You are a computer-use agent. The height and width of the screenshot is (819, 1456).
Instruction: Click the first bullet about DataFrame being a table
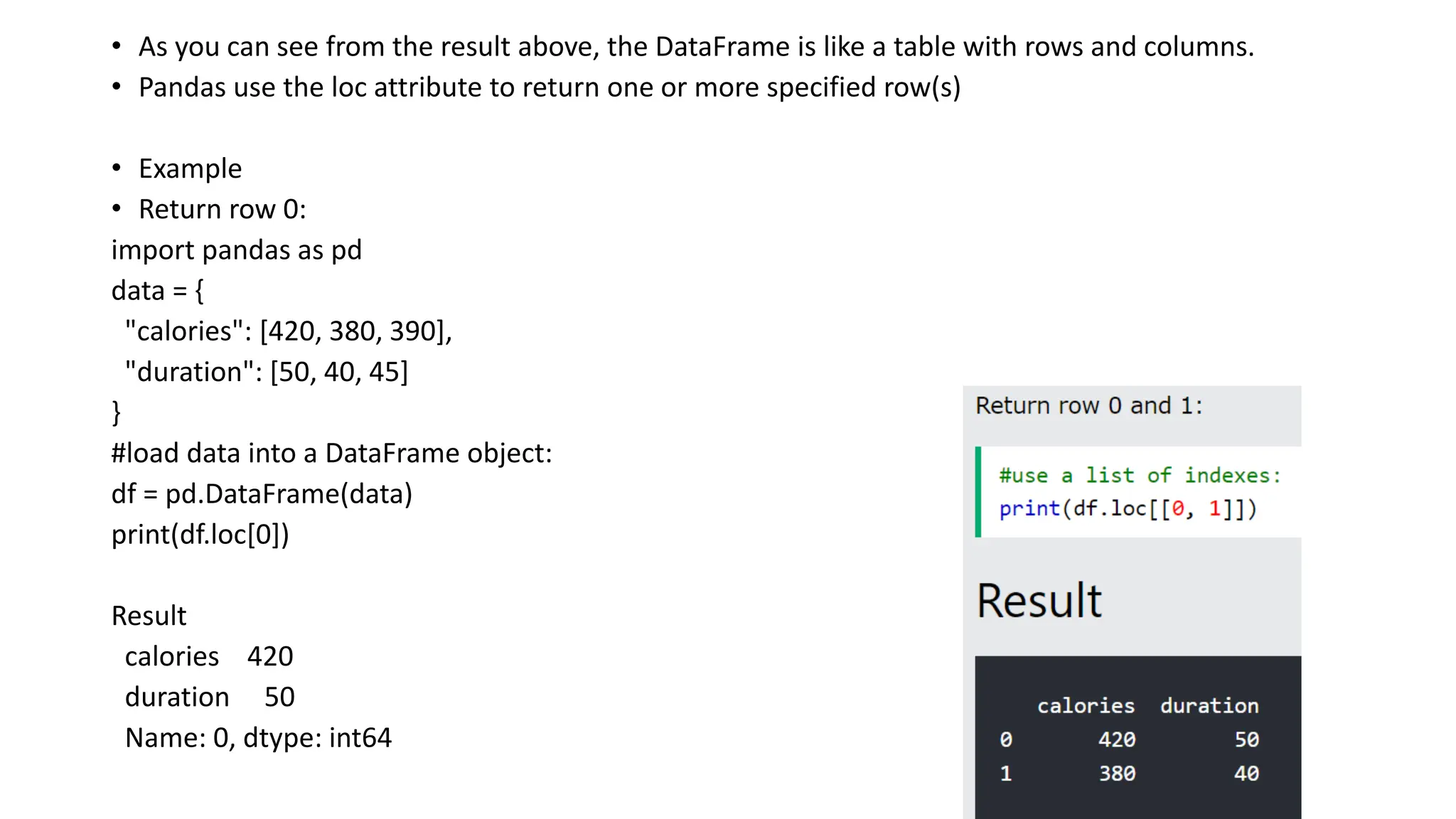[x=696, y=47]
